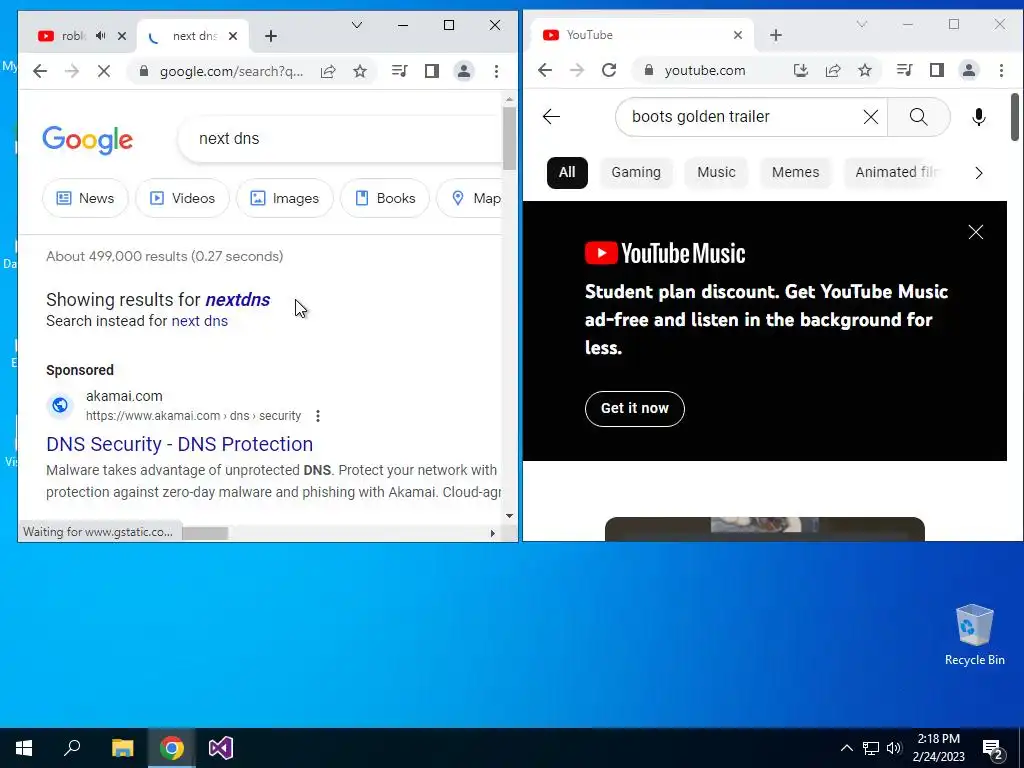Filter results by Images

[285, 198]
